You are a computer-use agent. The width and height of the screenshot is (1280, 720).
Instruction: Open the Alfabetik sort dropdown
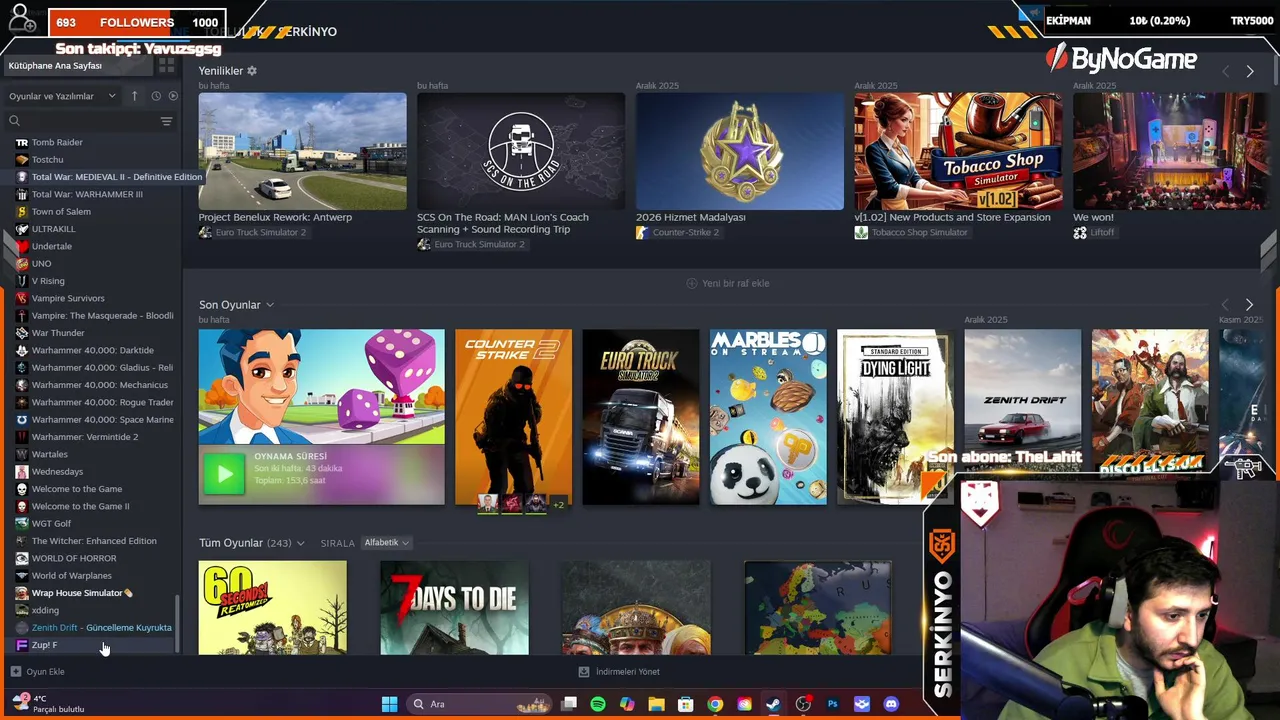click(x=386, y=543)
